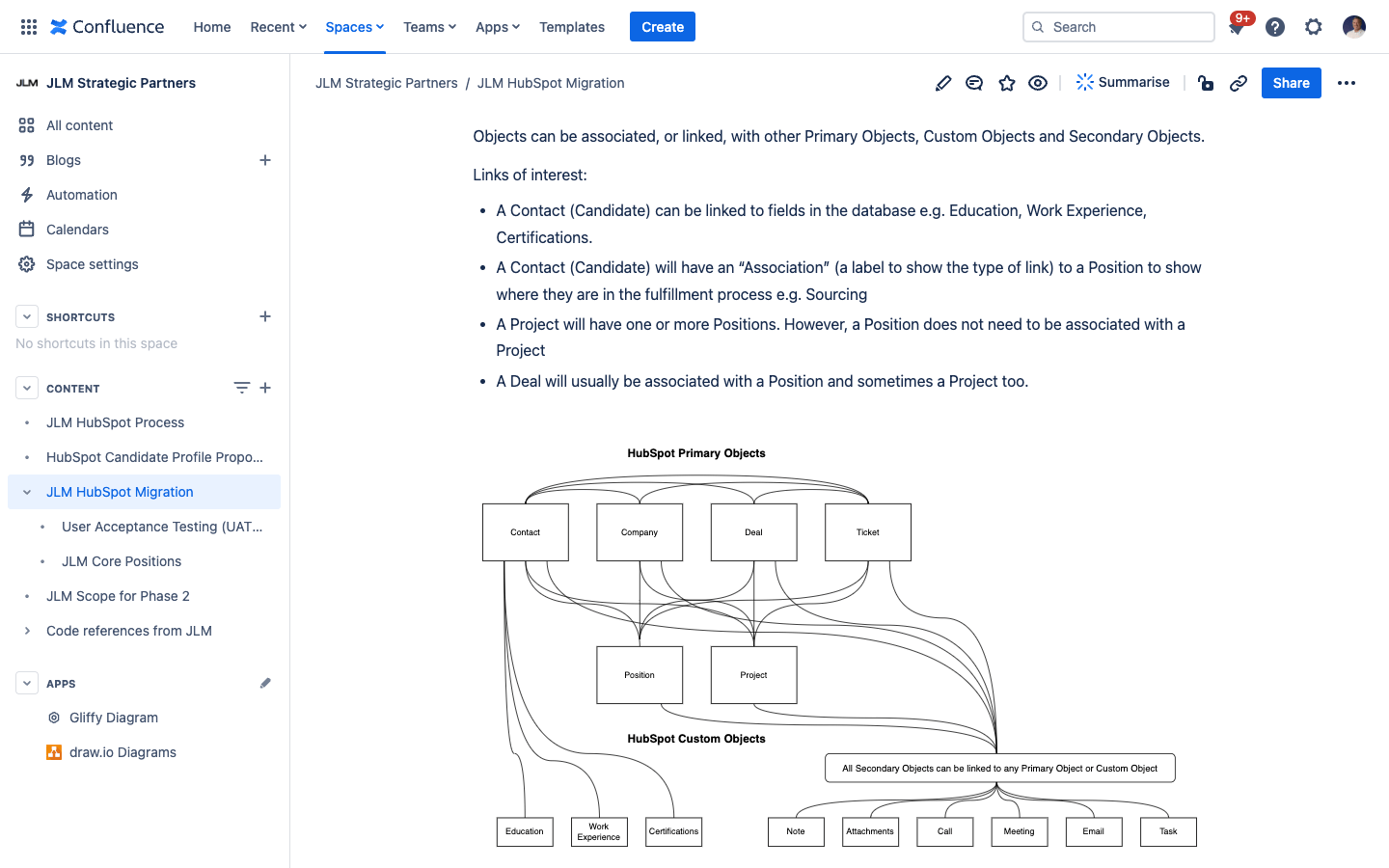
Task: Click the Contact box in diagram
Action: pyautogui.click(x=526, y=532)
